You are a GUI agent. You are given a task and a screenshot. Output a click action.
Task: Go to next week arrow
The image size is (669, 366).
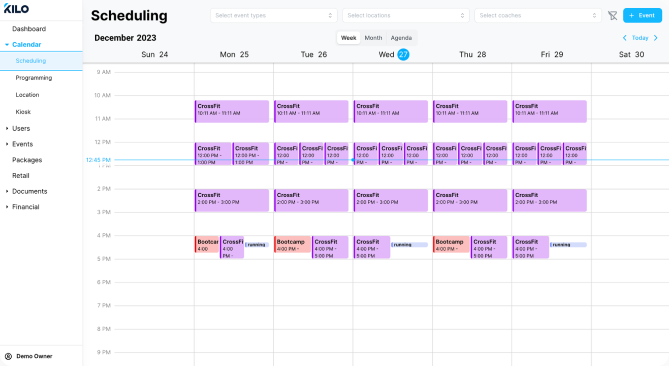[656, 38]
